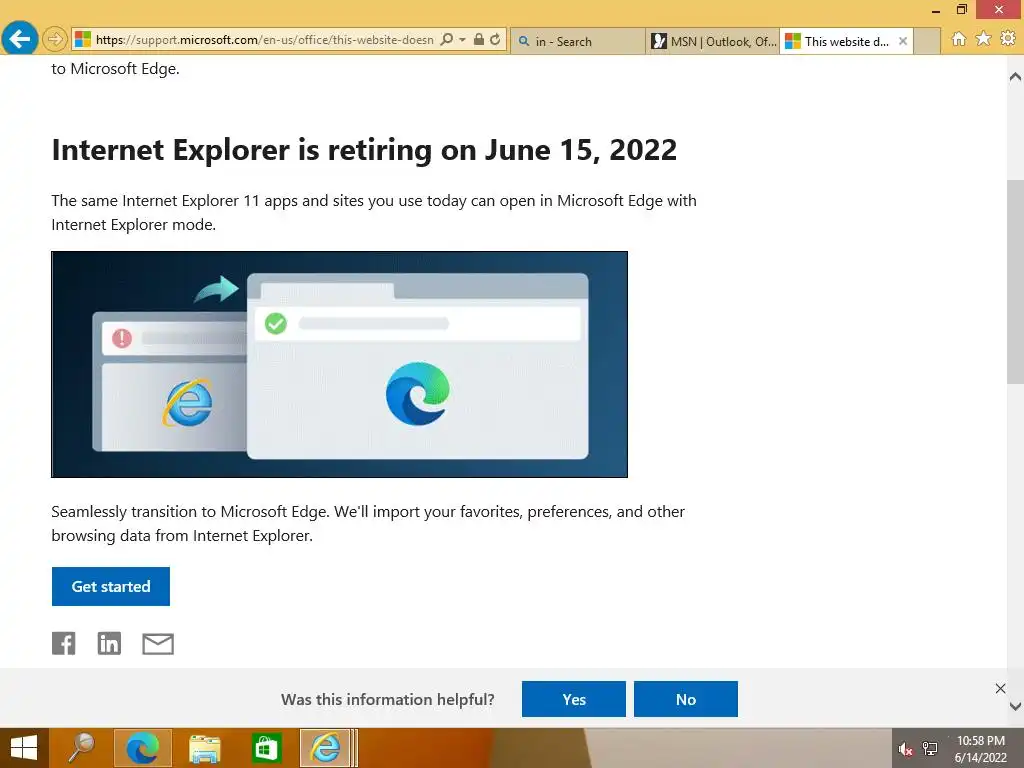Open a new tab with the blank tab button
1024x768 pixels.
coord(927,41)
